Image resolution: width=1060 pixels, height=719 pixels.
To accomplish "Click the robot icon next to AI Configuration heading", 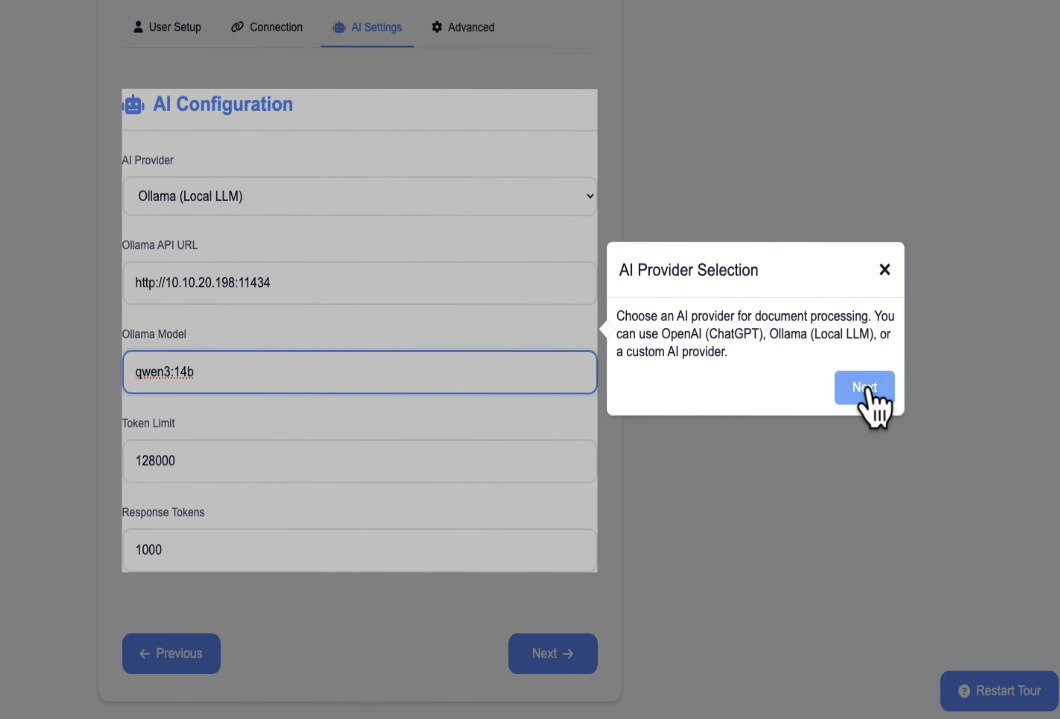I will click(133, 104).
